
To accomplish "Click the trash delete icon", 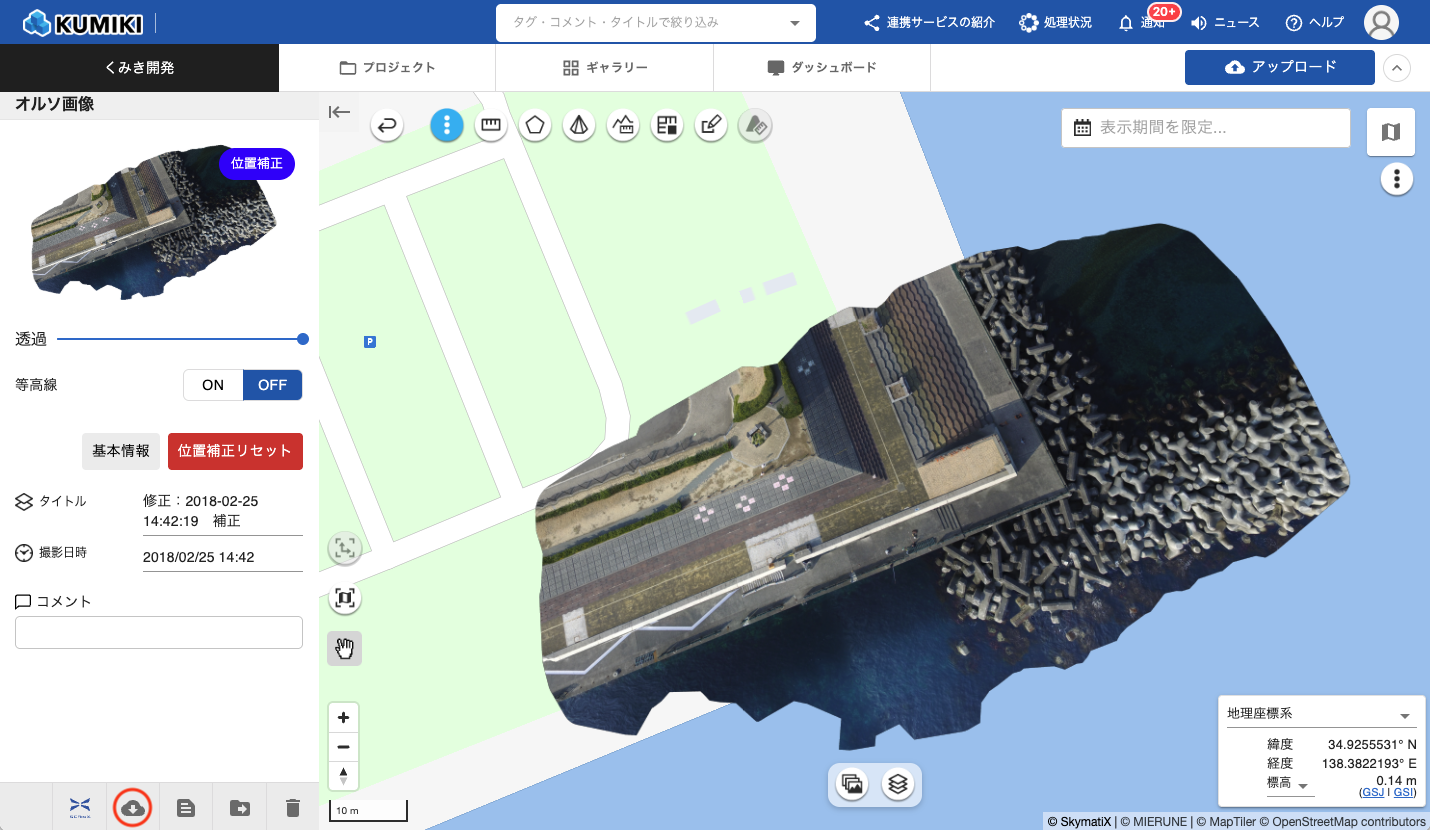I will [x=292, y=807].
